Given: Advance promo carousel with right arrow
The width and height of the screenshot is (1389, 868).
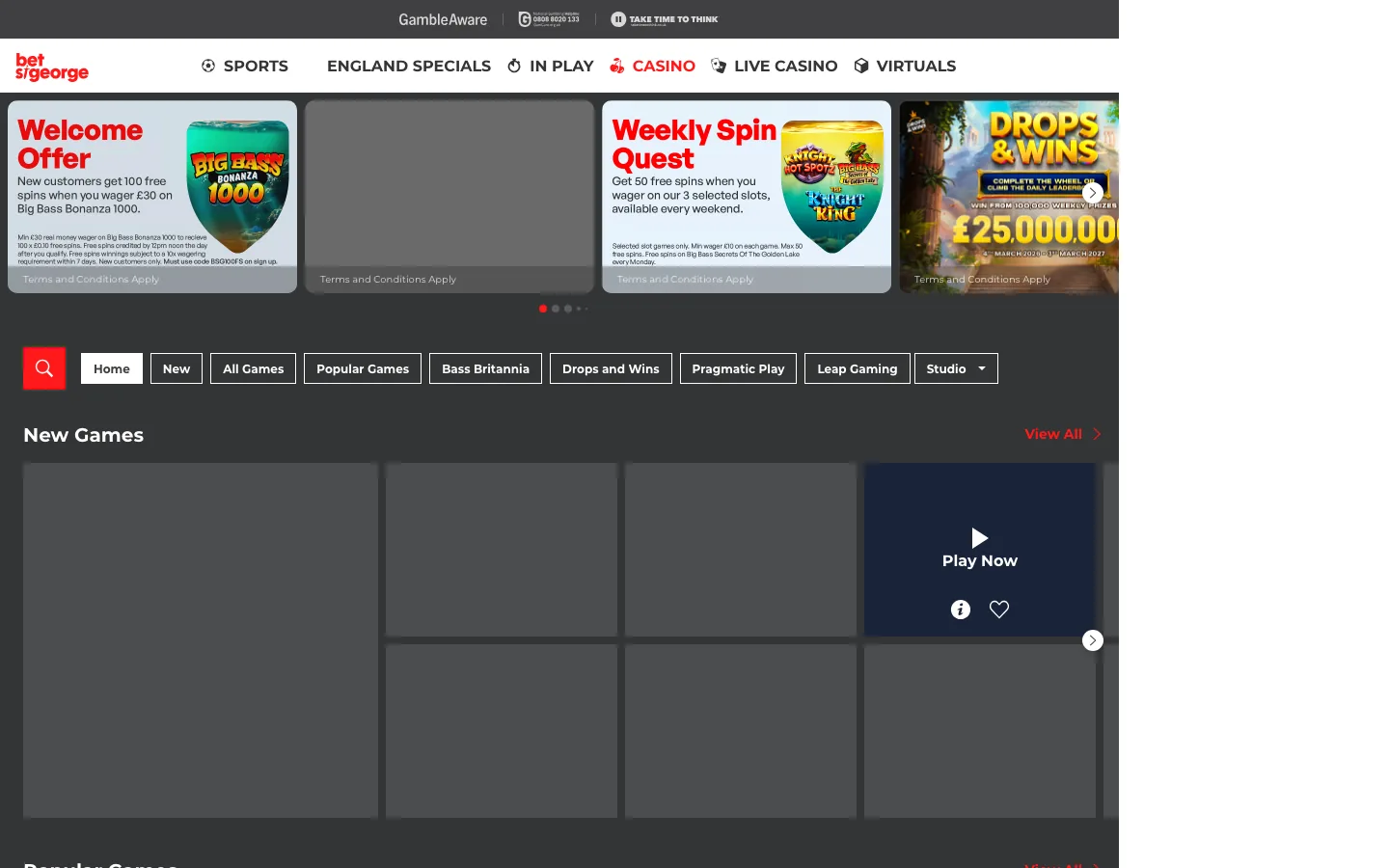Looking at the screenshot, I should coord(1092,193).
